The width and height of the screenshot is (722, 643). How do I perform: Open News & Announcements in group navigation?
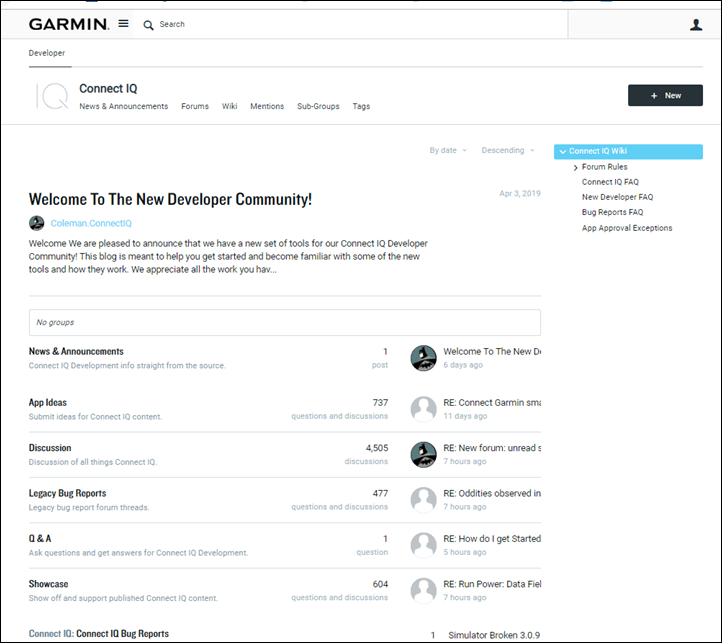(123, 106)
